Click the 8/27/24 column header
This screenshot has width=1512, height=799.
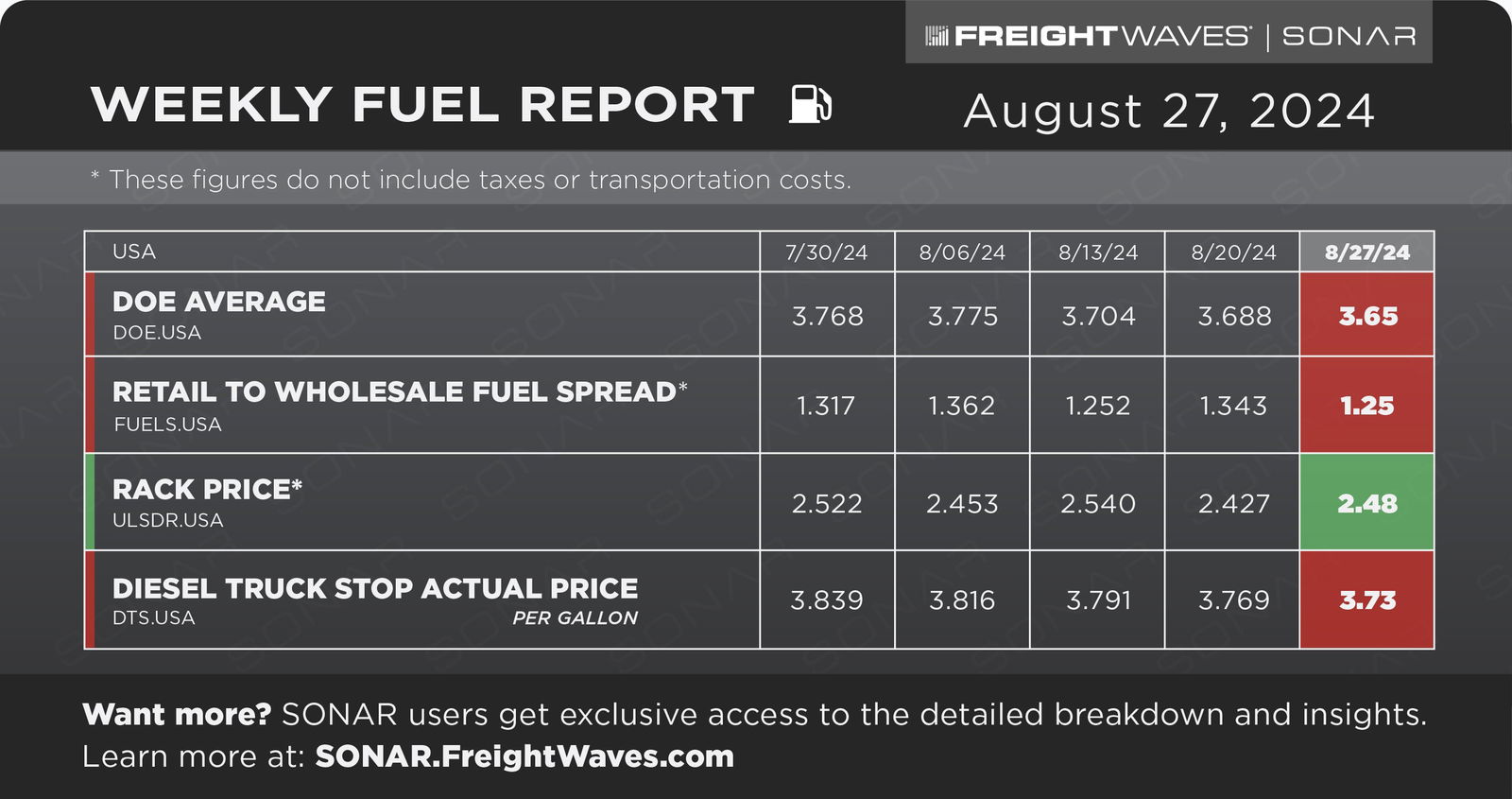1366,252
